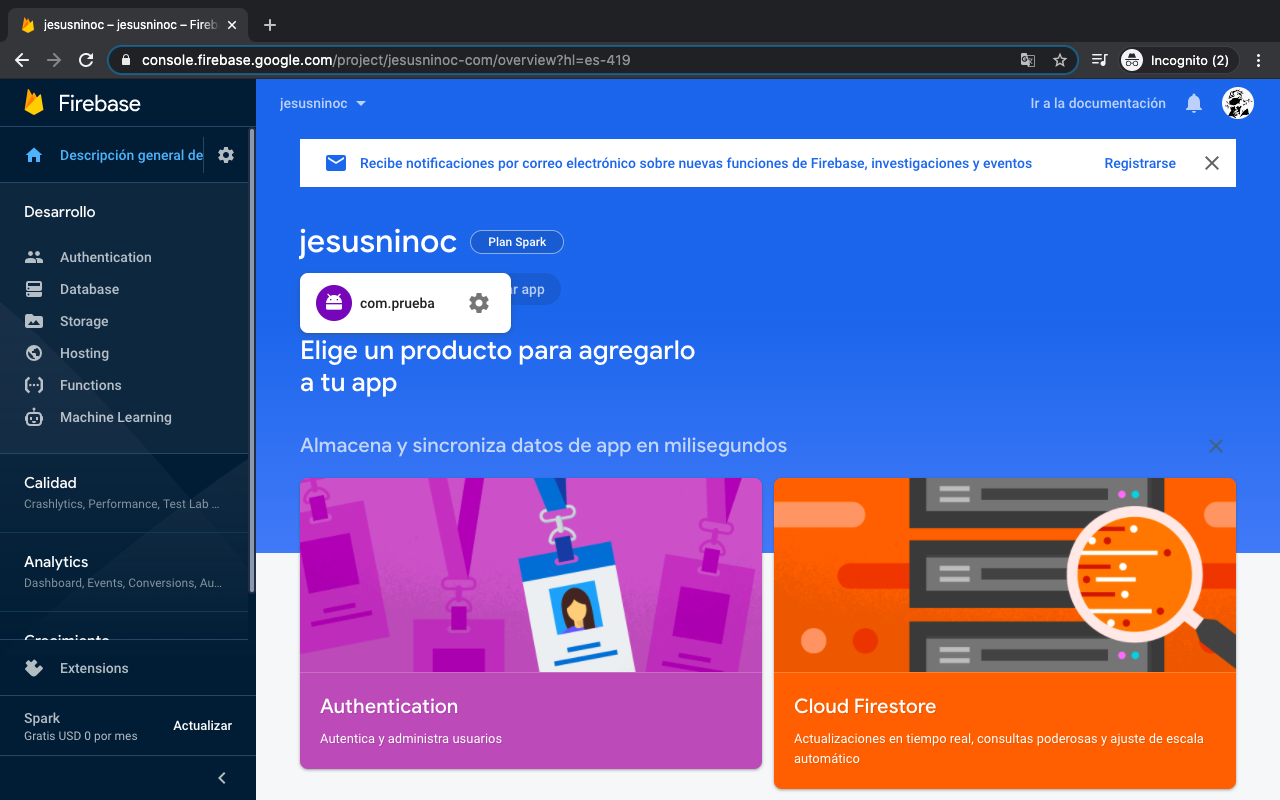1280x800 pixels.
Task: Go back in browser
Action: 22,60
